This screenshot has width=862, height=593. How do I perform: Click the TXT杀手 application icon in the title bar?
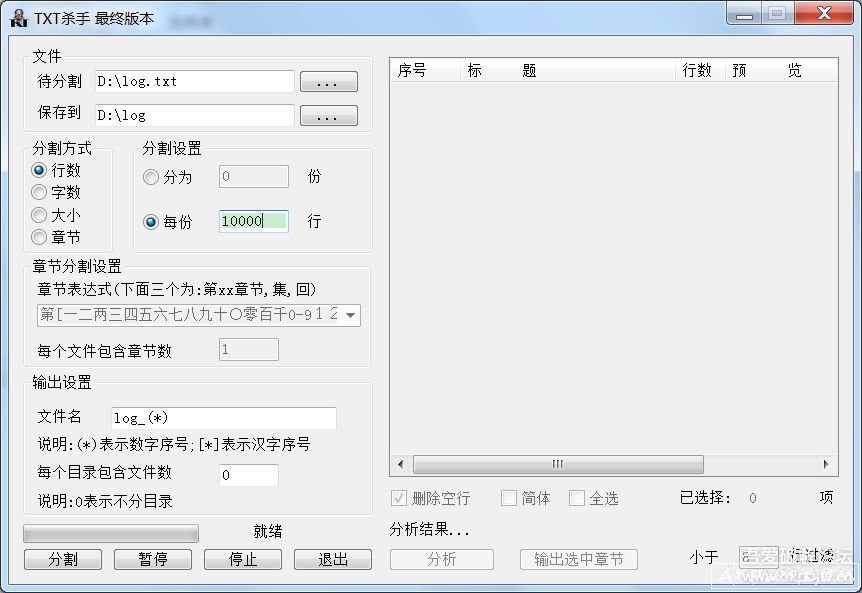[17, 15]
